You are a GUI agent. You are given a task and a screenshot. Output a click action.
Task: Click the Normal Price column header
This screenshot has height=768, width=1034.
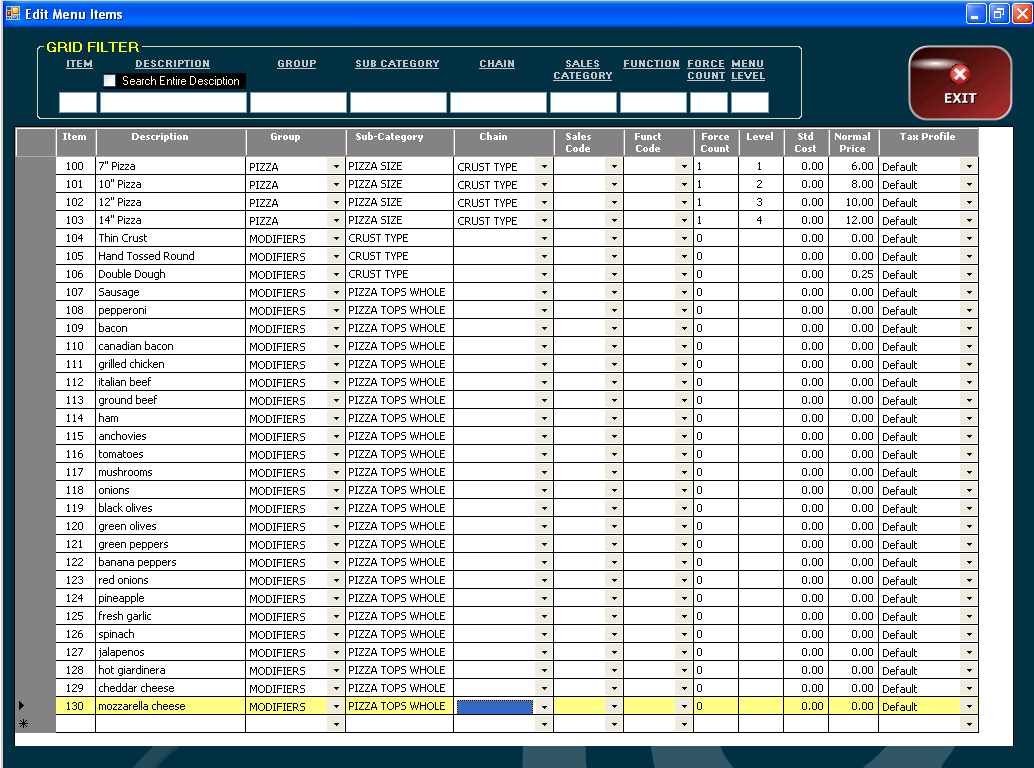tap(853, 142)
